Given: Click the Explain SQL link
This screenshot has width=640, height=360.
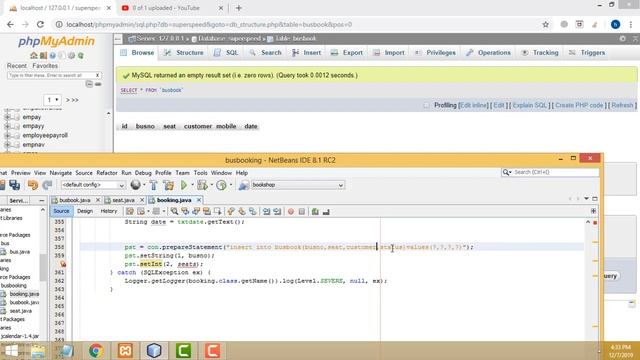Looking at the screenshot, I should [529, 105].
